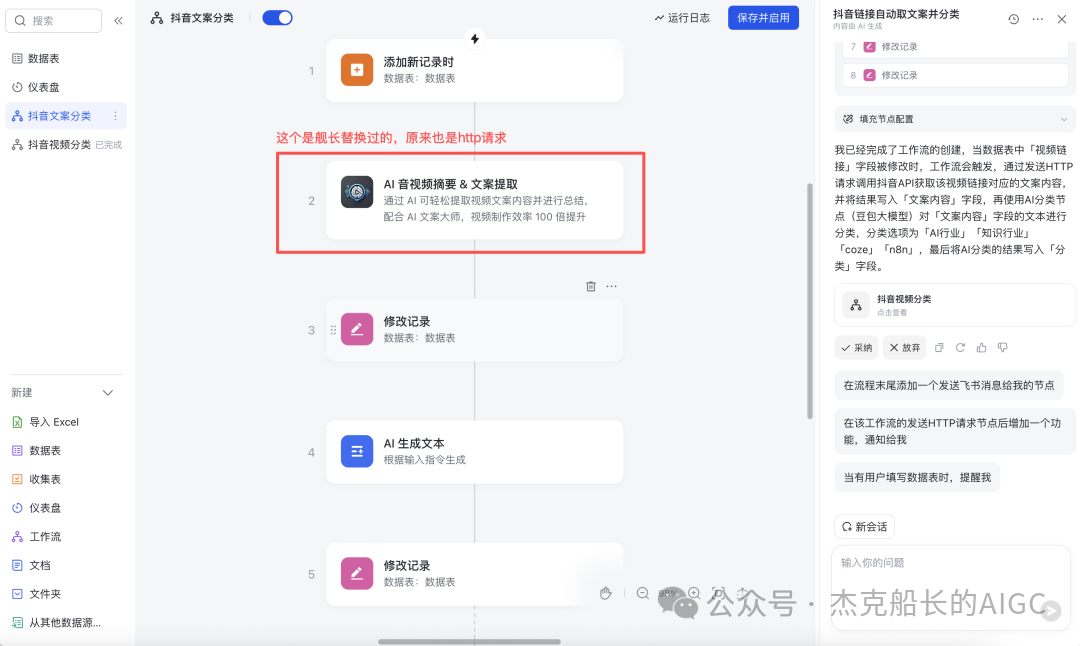Click 采纳 to accept AI result
Screen dimensions: 1080x646
click(x=856, y=348)
